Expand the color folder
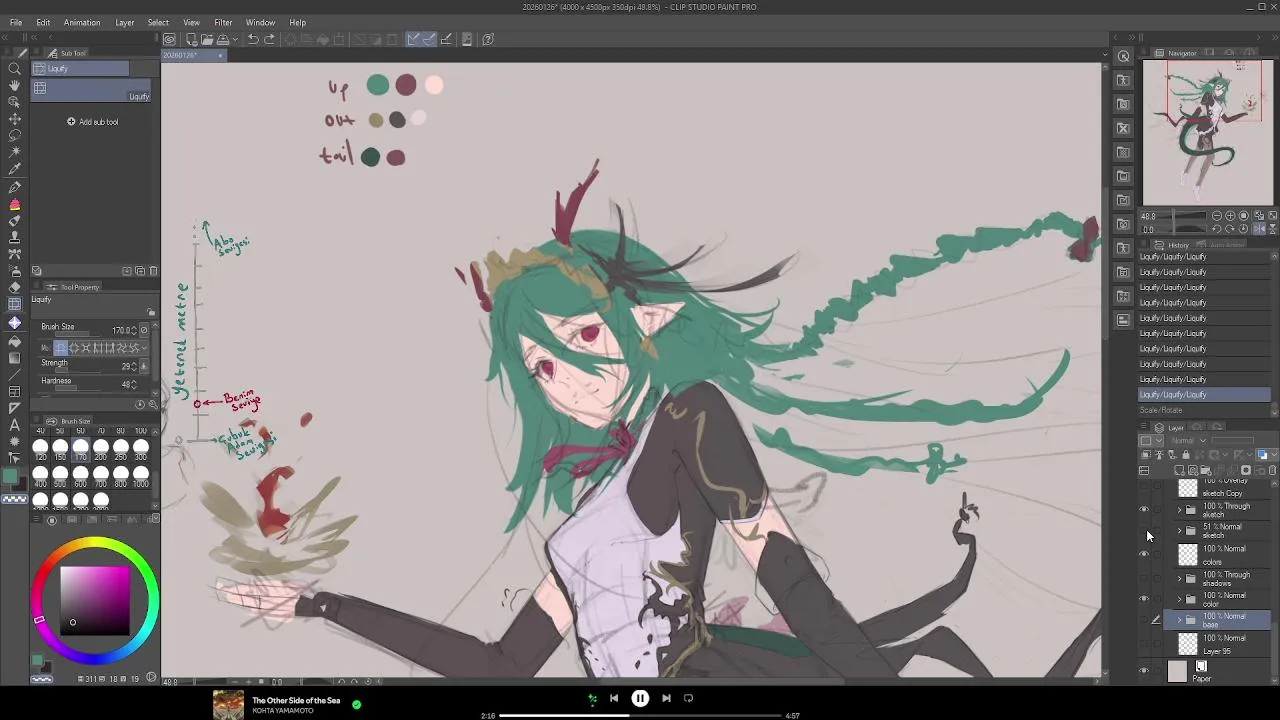Screen dimensions: 1280x720 pyautogui.click(x=1179, y=599)
